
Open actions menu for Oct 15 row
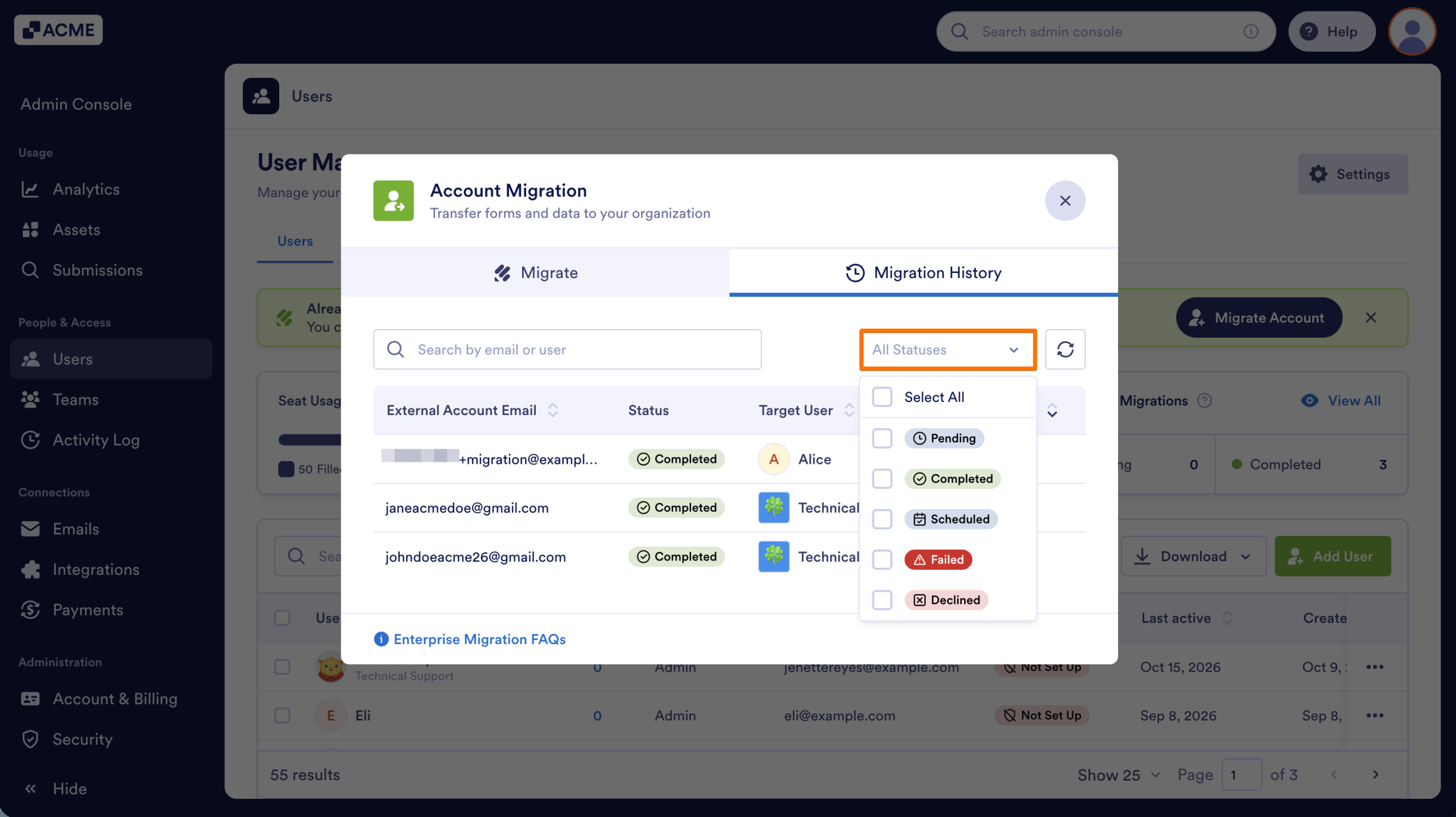click(x=1375, y=667)
